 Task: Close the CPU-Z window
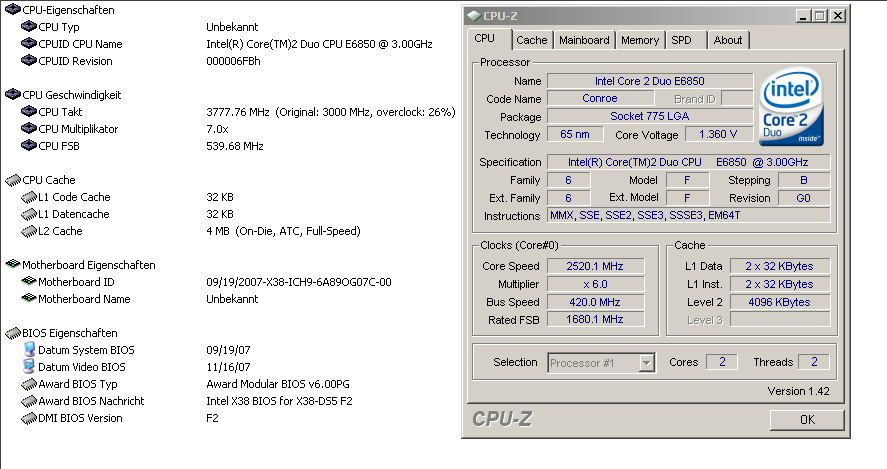pyautogui.click(x=838, y=16)
